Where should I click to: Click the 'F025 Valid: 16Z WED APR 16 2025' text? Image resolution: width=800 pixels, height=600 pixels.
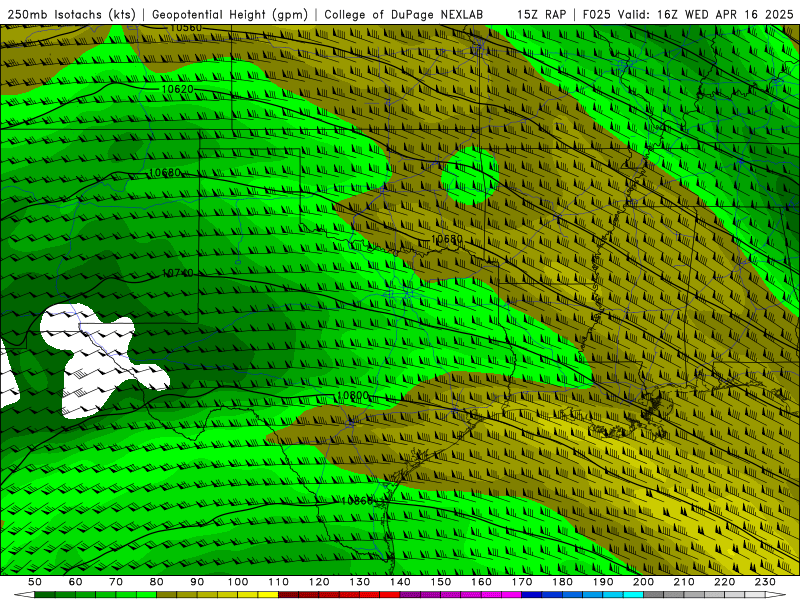(x=688, y=15)
